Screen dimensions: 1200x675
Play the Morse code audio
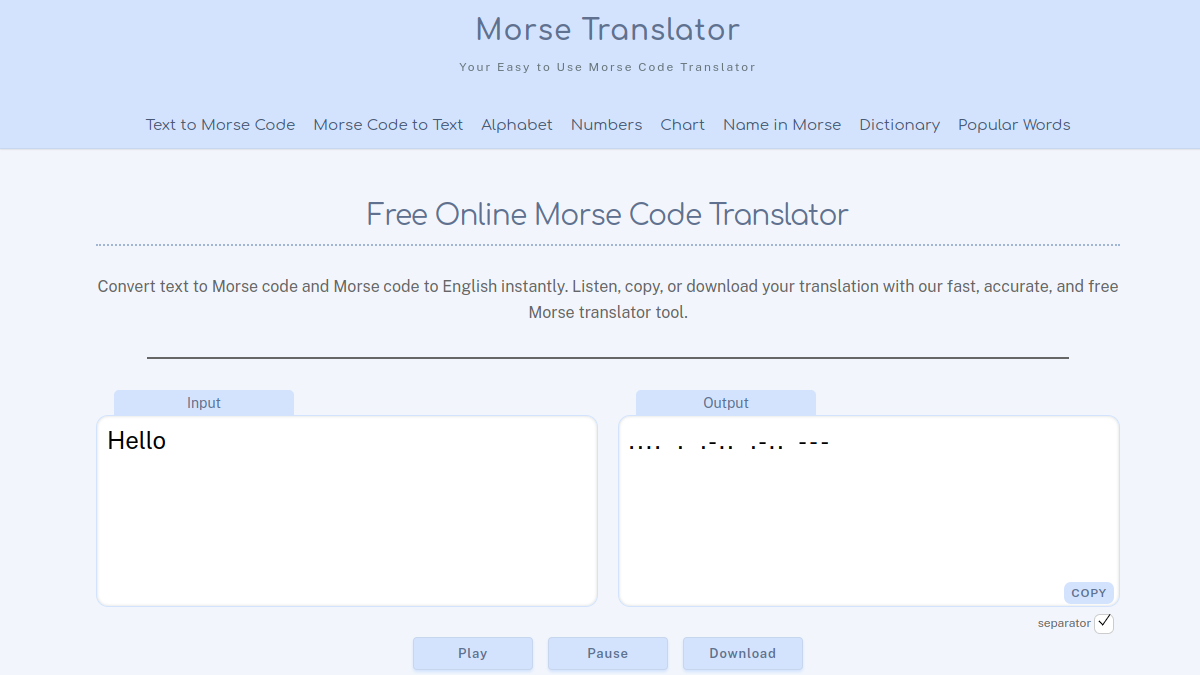(473, 653)
